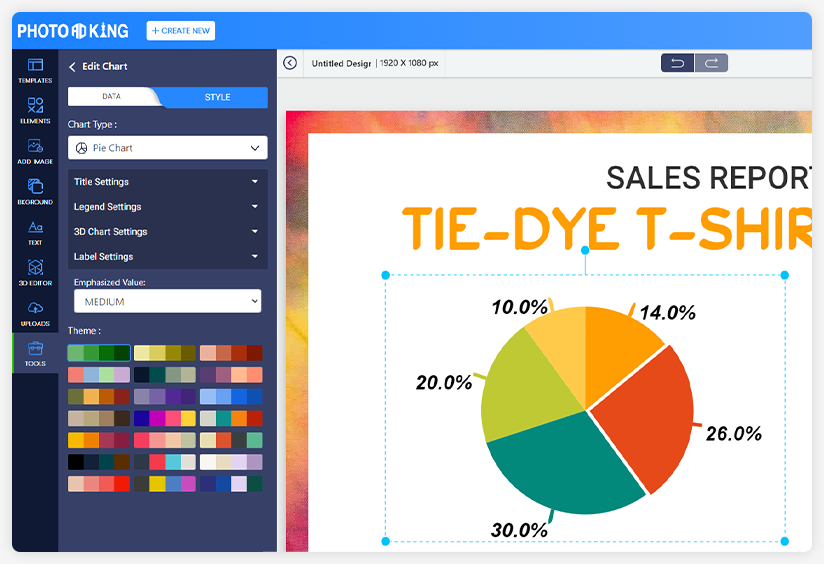
Task: Click the Undo arrow button
Action: coord(677,63)
